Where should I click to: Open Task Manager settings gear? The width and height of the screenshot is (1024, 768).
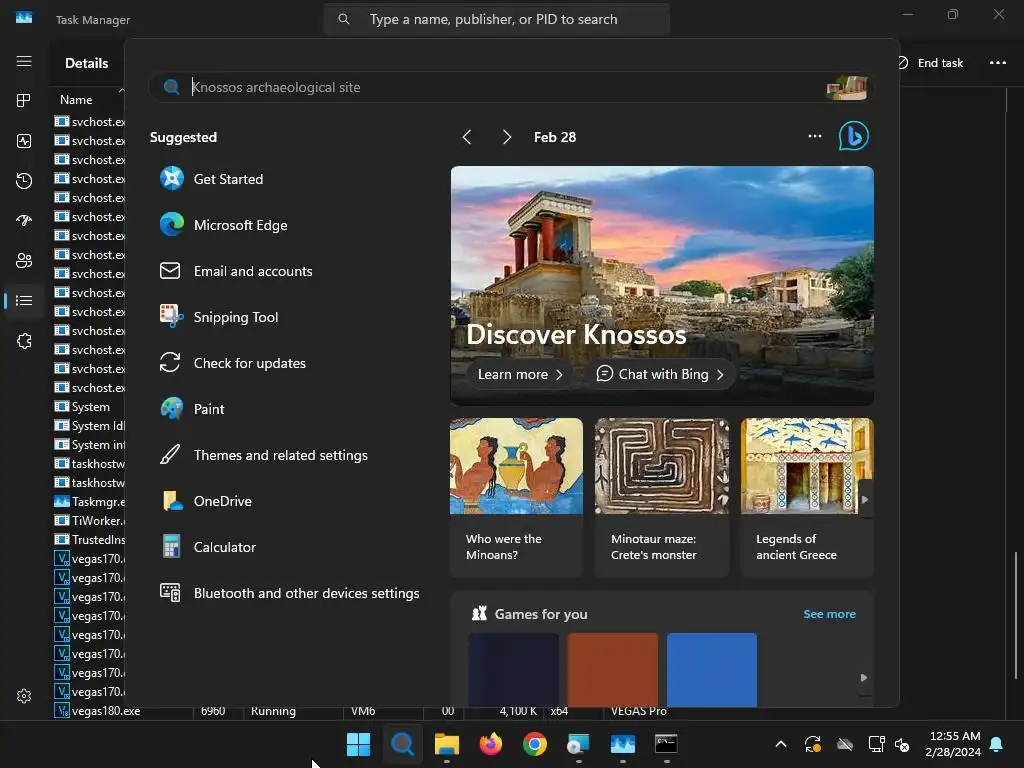(24, 696)
